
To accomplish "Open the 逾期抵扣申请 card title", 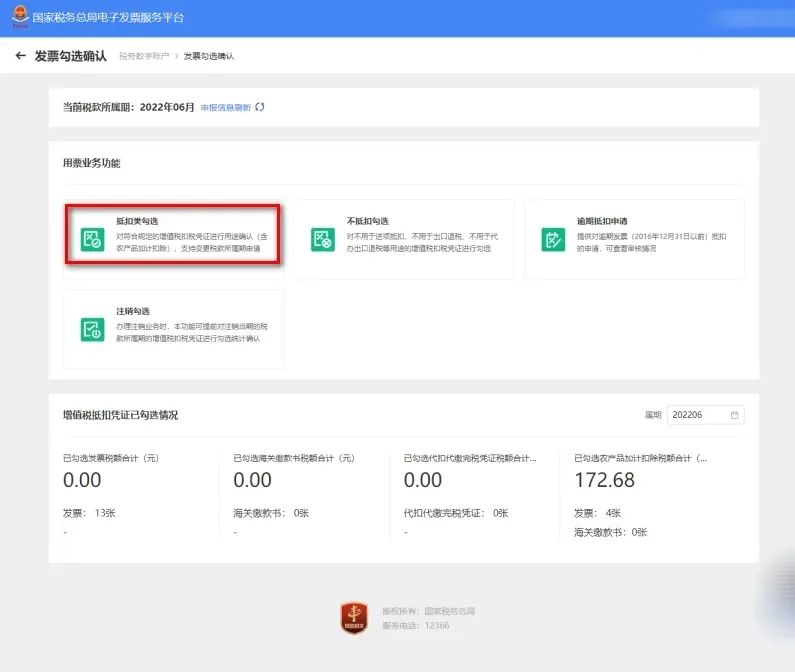I will click(x=602, y=221).
